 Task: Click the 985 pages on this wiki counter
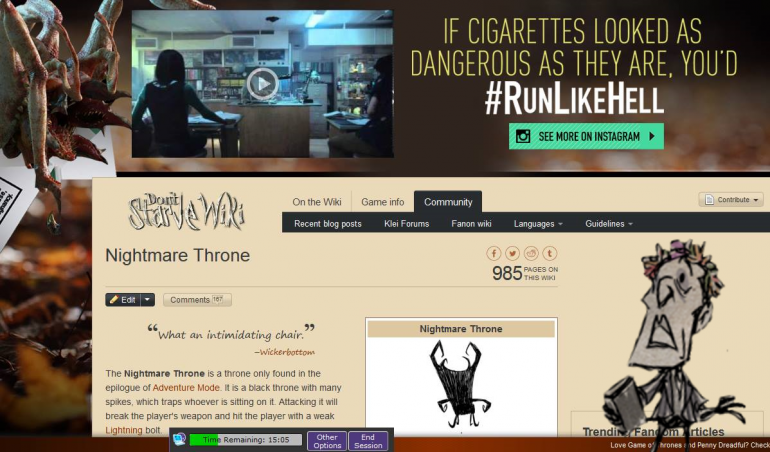524,273
